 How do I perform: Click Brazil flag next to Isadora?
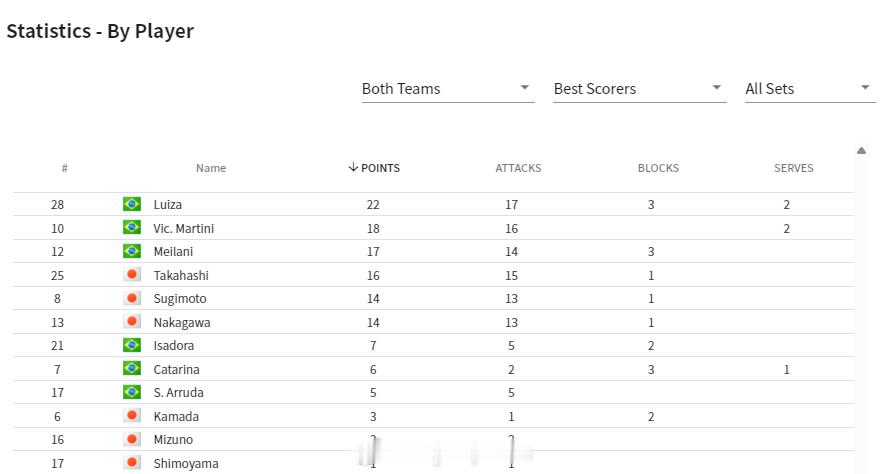coord(132,345)
